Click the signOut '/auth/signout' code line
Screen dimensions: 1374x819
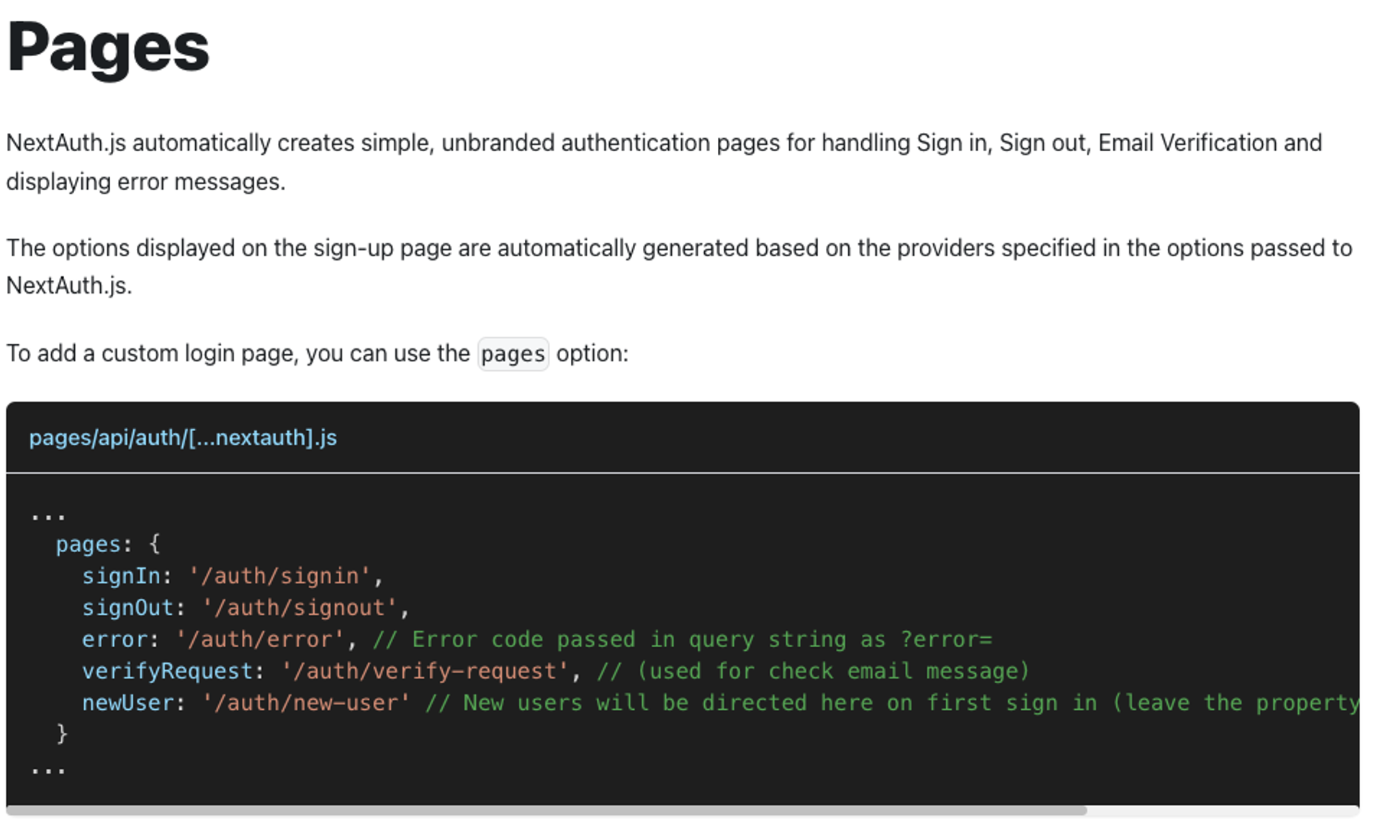[x=246, y=608]
